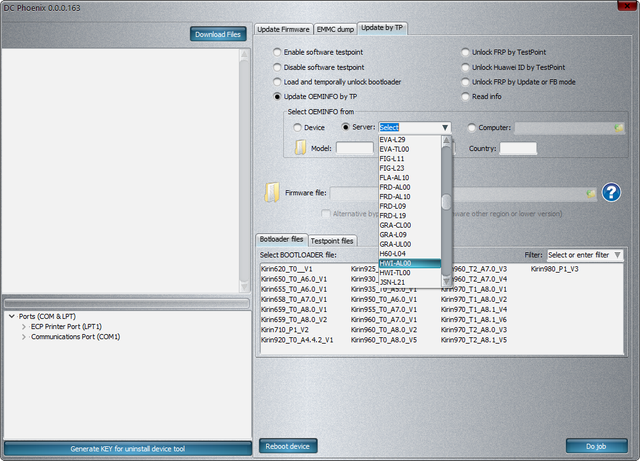The image size is (640, 461).
Task: Expand Communications Port (COM1)
Action: (24, 337)
